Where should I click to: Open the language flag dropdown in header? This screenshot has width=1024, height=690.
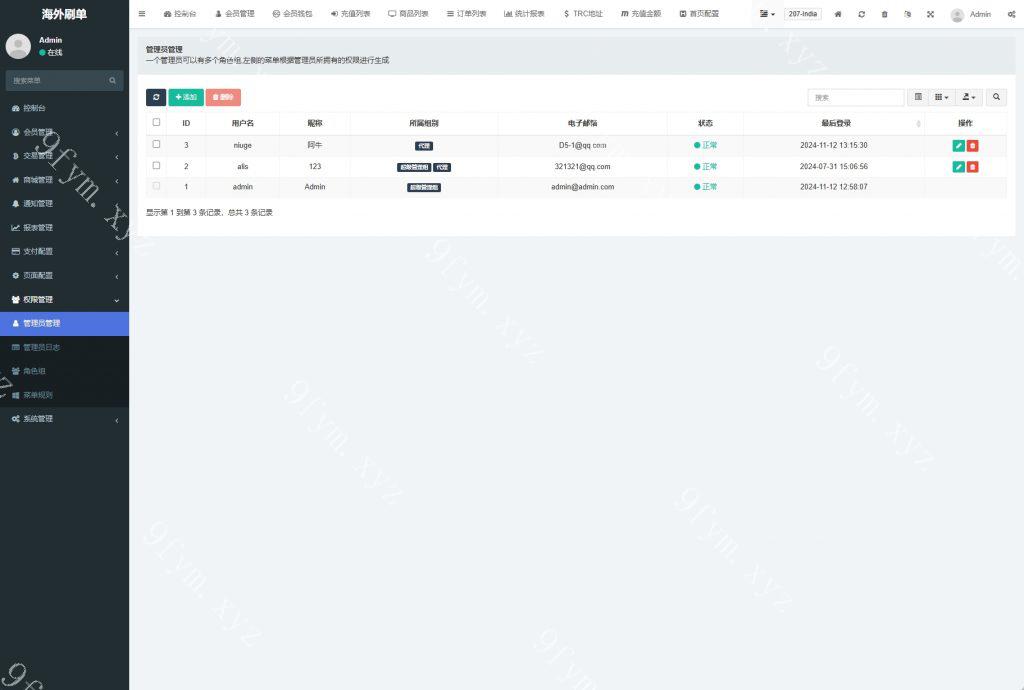pos(767,14)
